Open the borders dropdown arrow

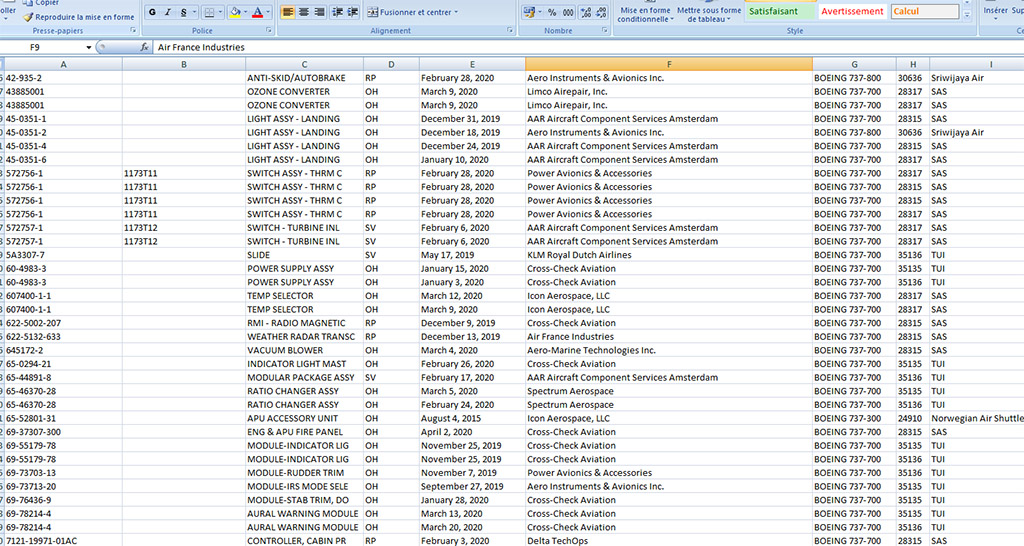[x=220, y=12]
